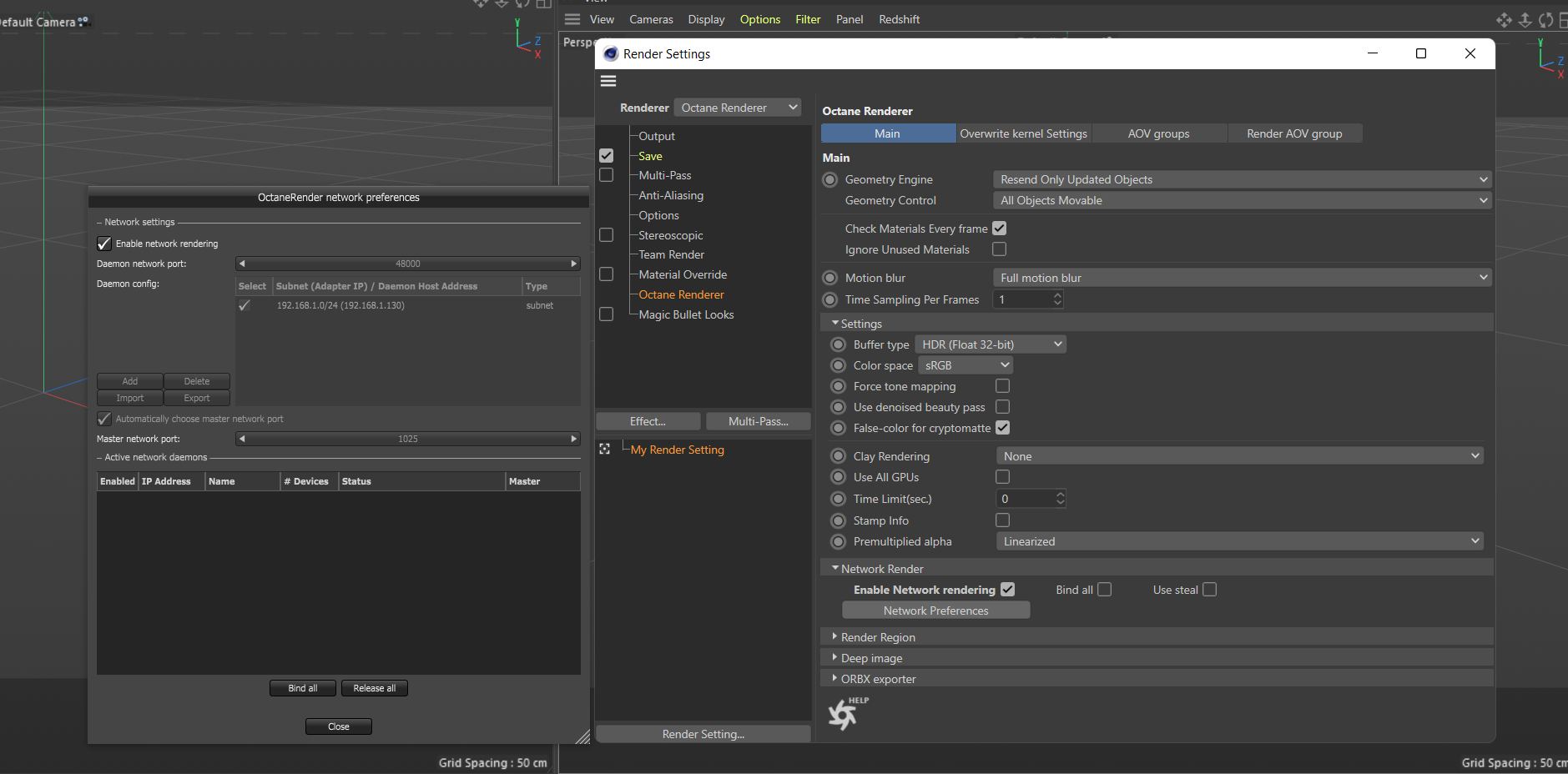The width and height of the screenshot is (1568, 774).
Task: Click the animation dot beside Clay Rendering
Action: tap(839, 456)
